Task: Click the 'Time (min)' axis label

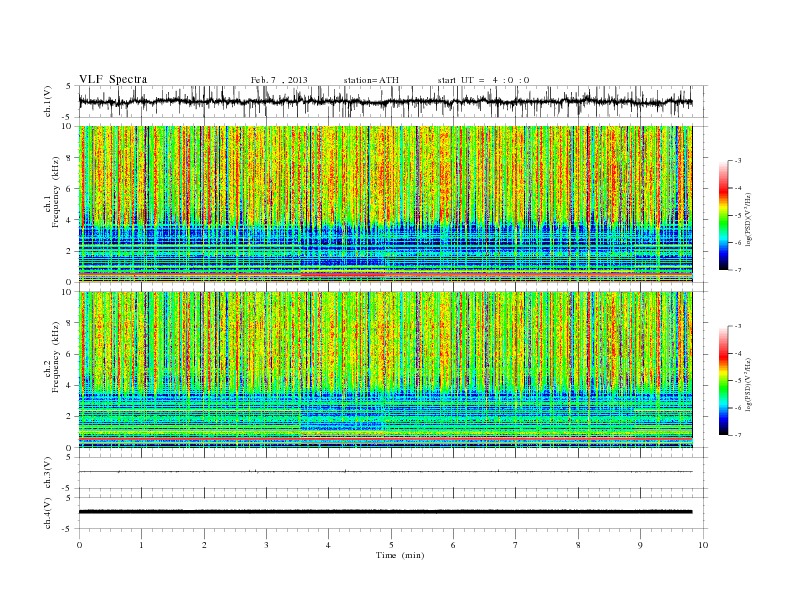Action: (400, 555)
